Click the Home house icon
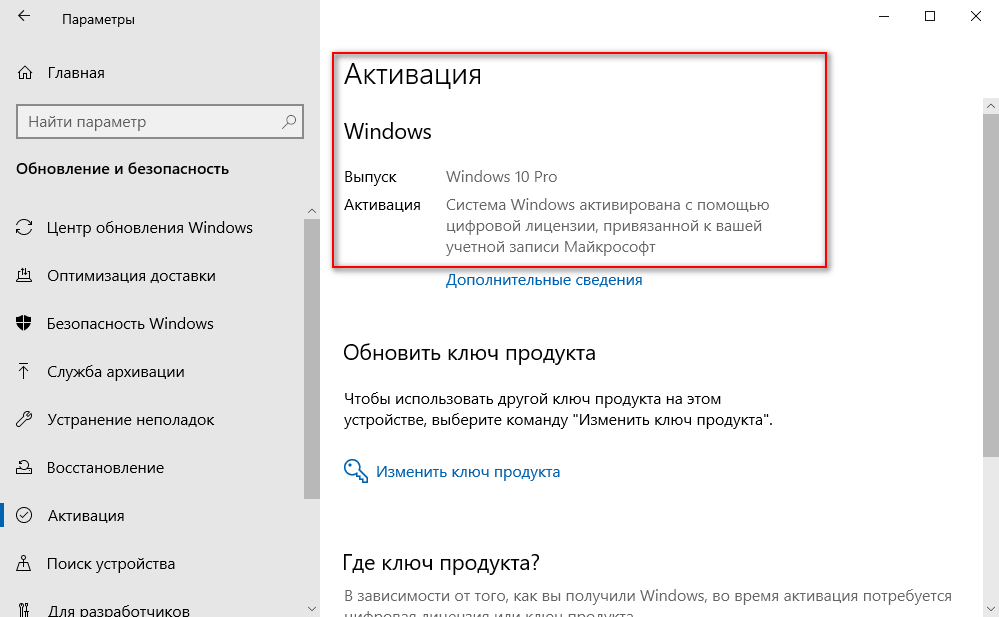This screenshot has width=999, height=617. [x=24, y=73]
